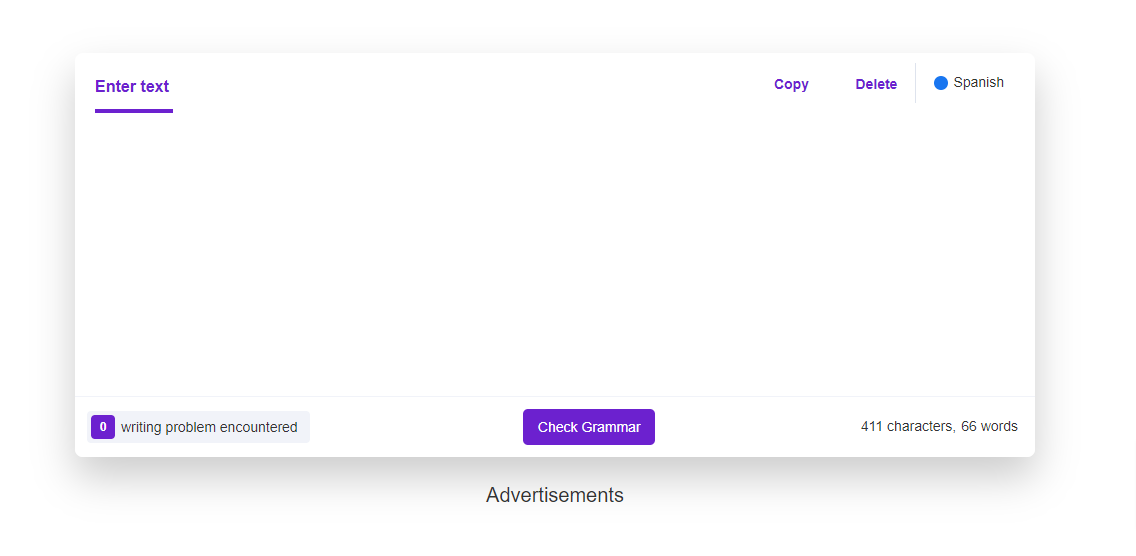Click the gray problems counter pill
1136x556 pixels.
pyautogui.click(x=199, y=427)
